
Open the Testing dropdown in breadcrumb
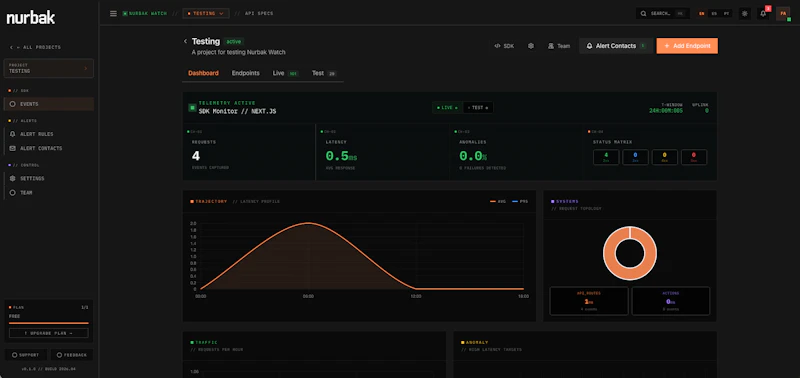[x=206, y=14]
